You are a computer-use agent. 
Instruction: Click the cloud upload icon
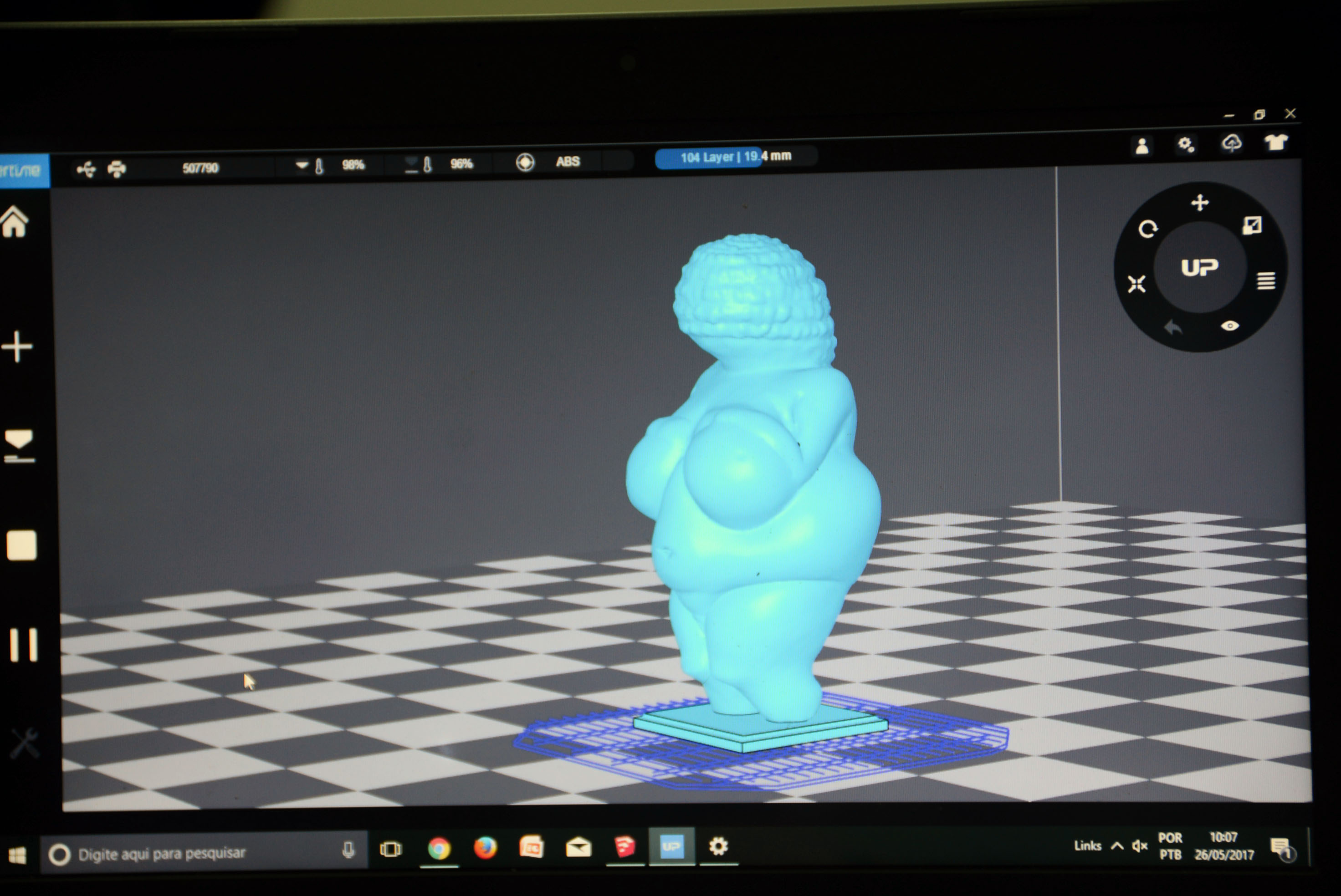point(1231,143)
